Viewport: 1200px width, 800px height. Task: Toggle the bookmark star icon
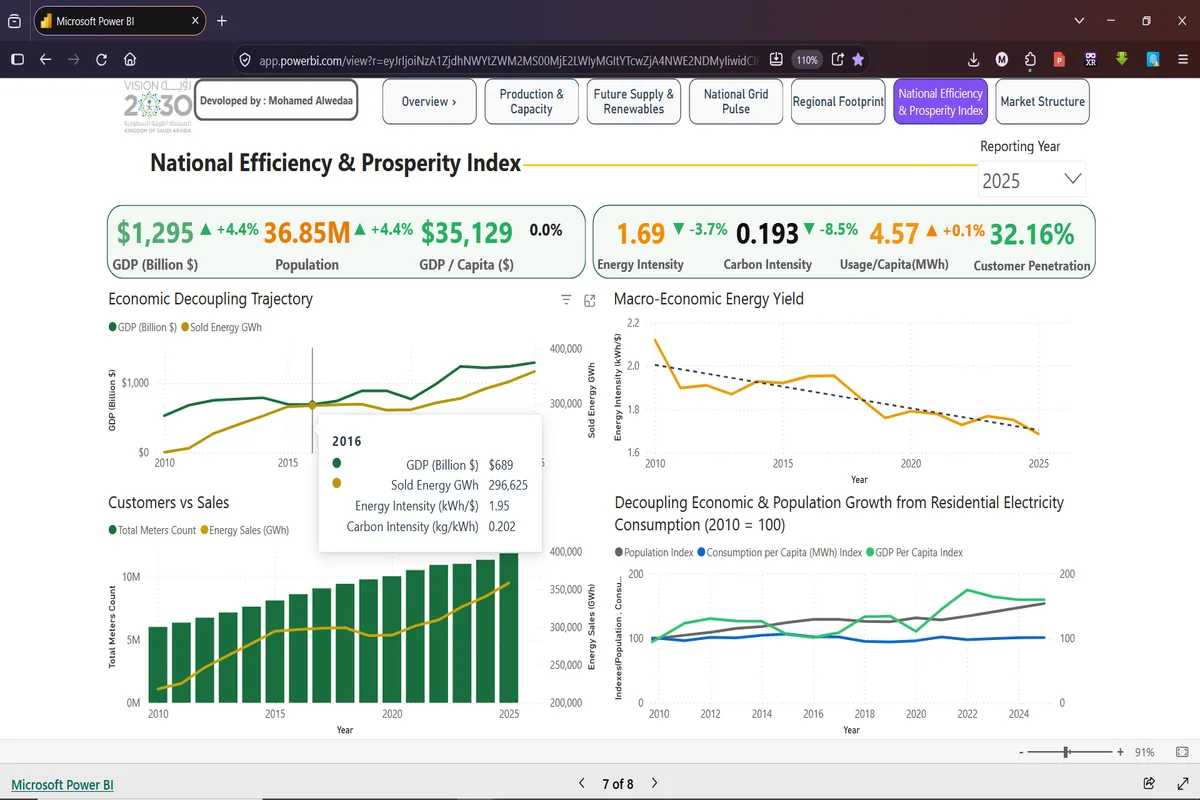click(858, 59)
